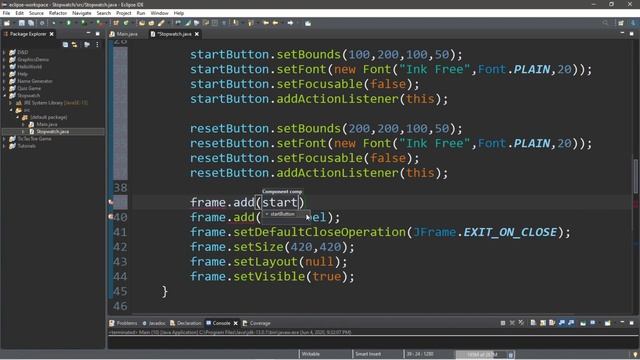
Task: Switch to the Main.java editor tab
Action: (x=124, y=34)
